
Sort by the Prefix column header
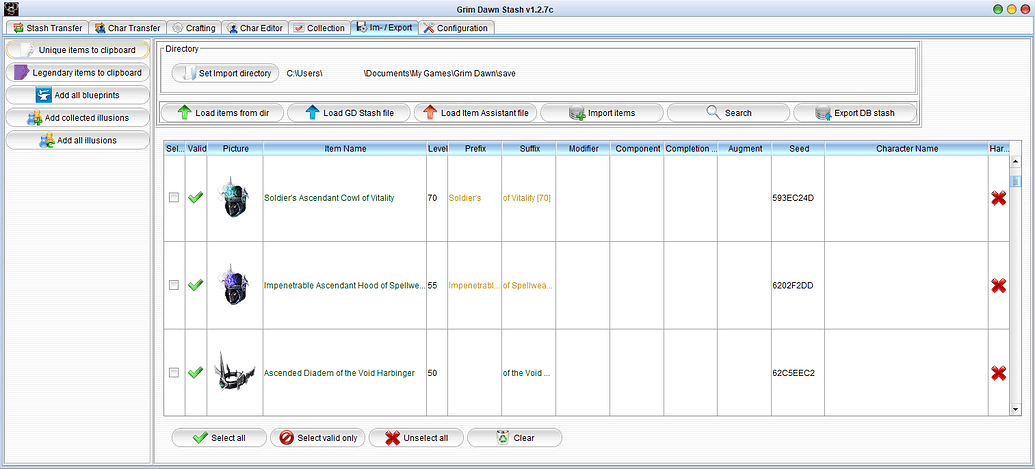[475, 149]
